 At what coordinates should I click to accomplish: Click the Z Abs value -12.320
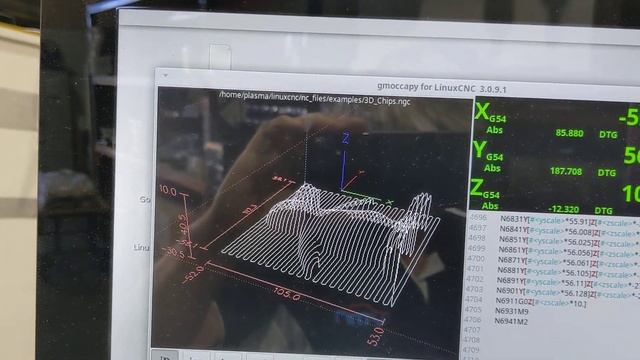563,209
